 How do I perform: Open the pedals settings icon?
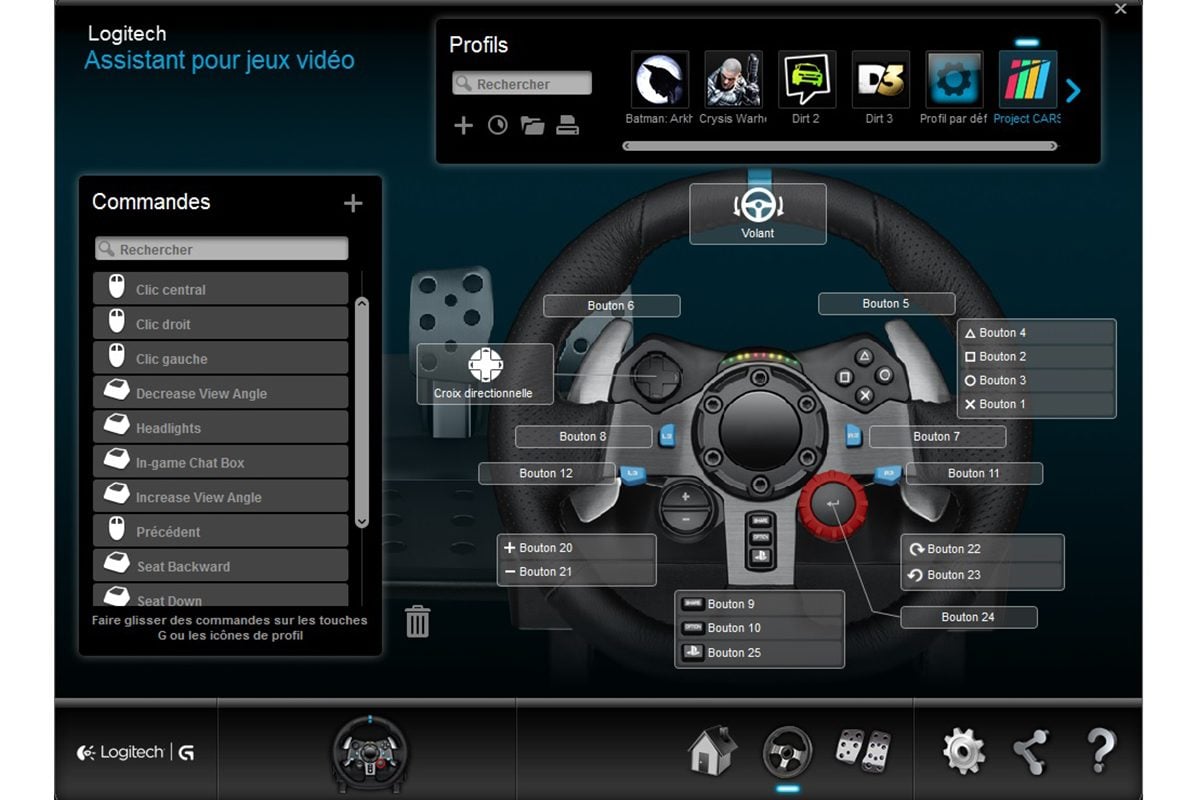click(x=863, y=750)
